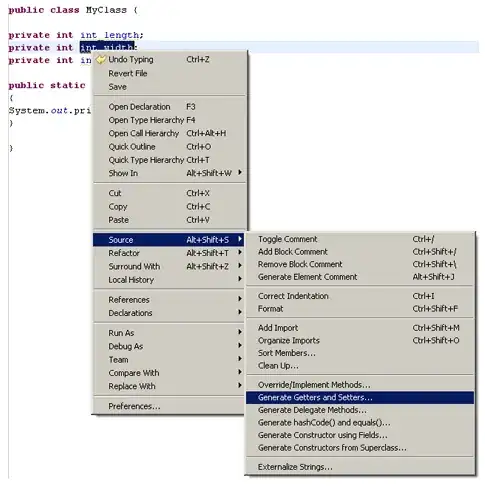
Task: Expand the References submenu arrow
Action: click(x=240, y=299)
